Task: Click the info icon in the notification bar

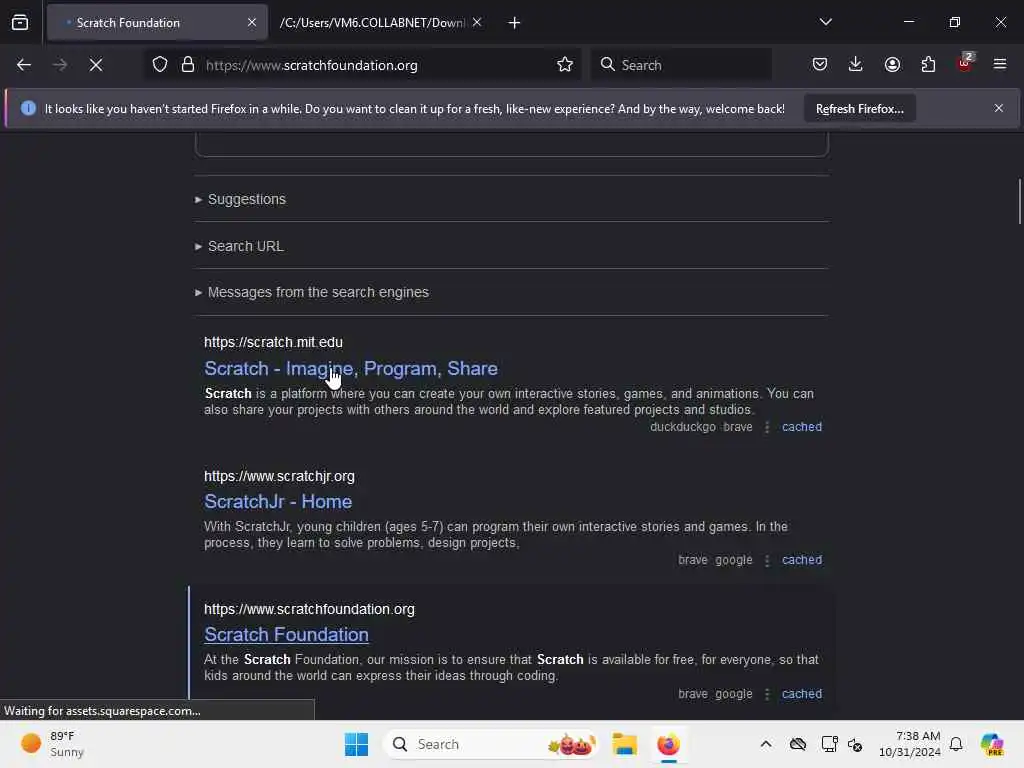Action: (x=28, y=108)
